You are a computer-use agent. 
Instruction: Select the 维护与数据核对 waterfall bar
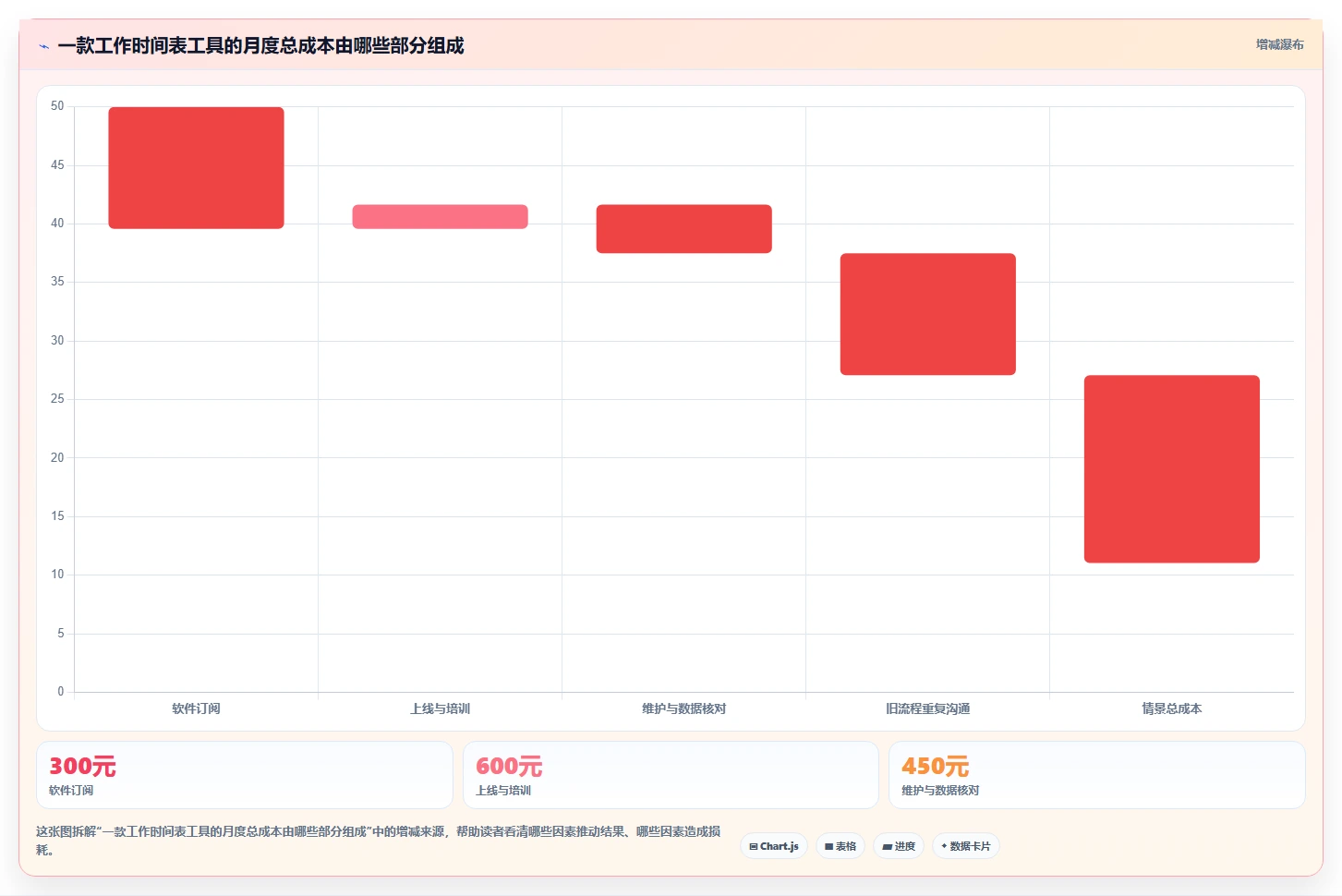683,229
